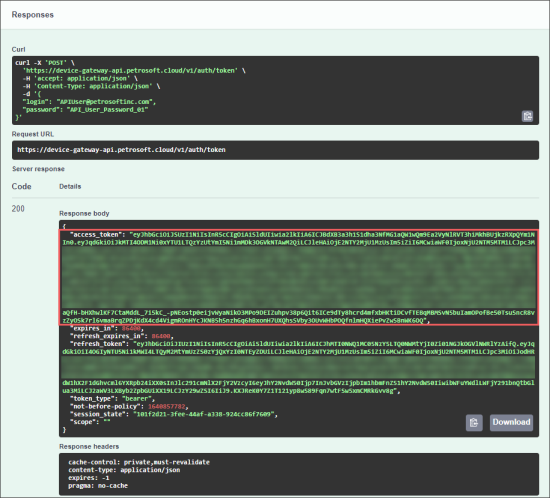Click the 200 response code
Screen dimensions: 550x498
[x=18, y=209]
